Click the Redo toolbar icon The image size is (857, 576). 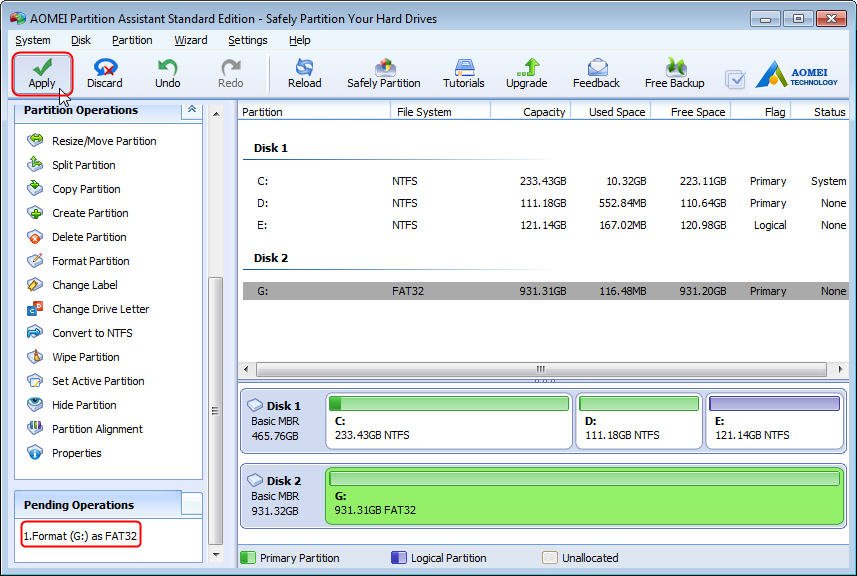tap(230, 74)
